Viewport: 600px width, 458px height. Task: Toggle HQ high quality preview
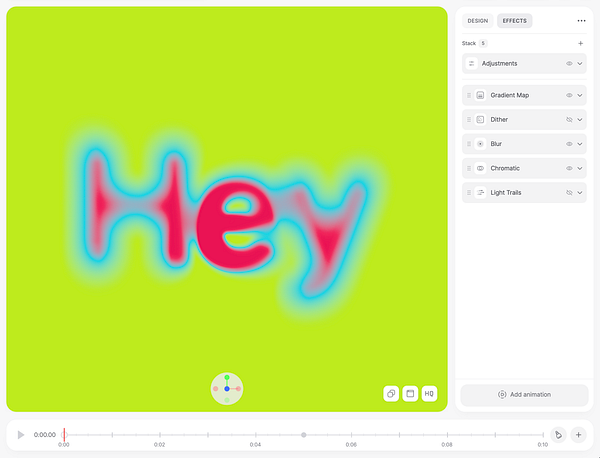point(429,394)
